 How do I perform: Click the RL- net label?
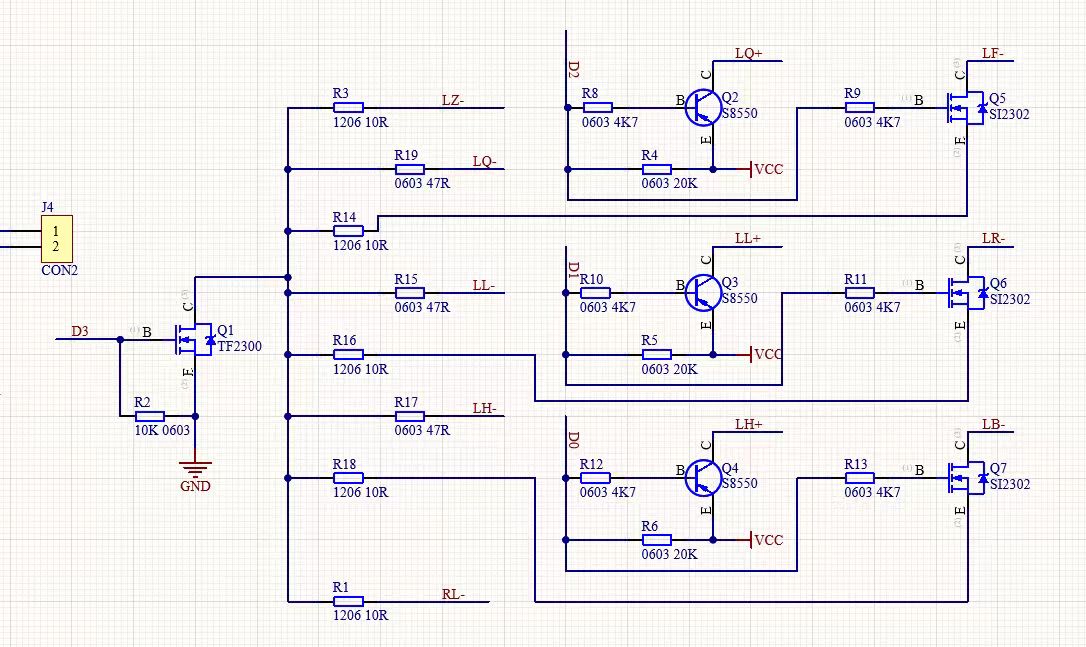pos(455,594)
